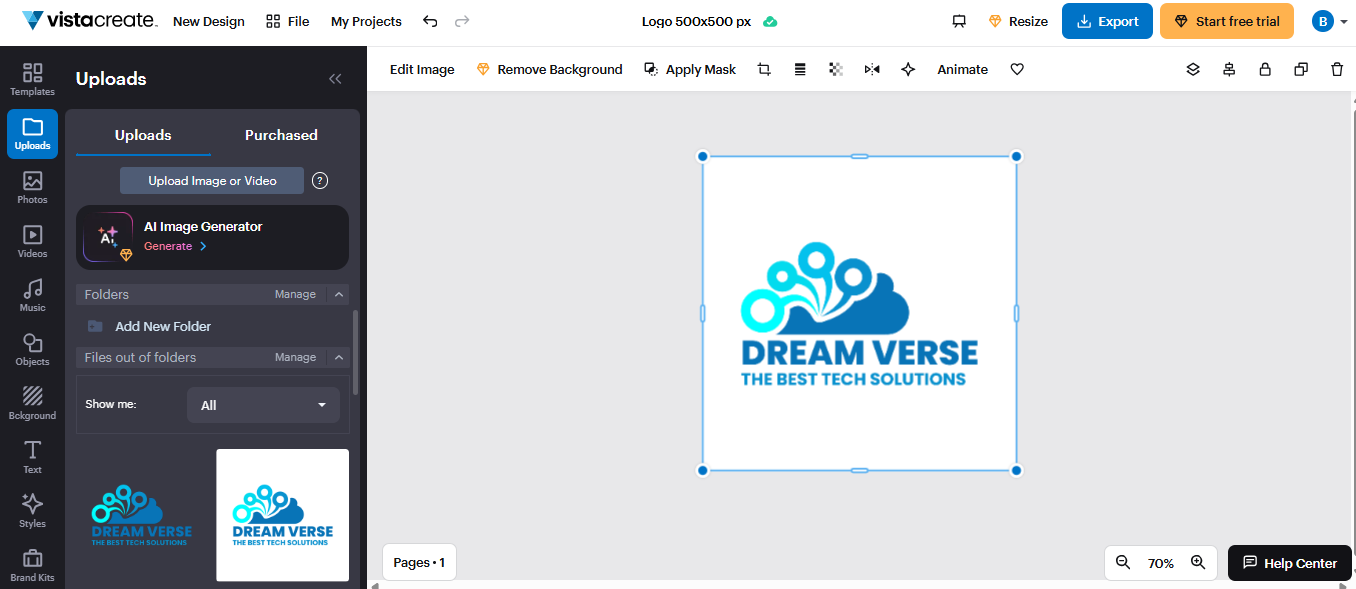This screenshot has height=589, width=1356.
Task: Open the File menu
Action: coord(288,21)
